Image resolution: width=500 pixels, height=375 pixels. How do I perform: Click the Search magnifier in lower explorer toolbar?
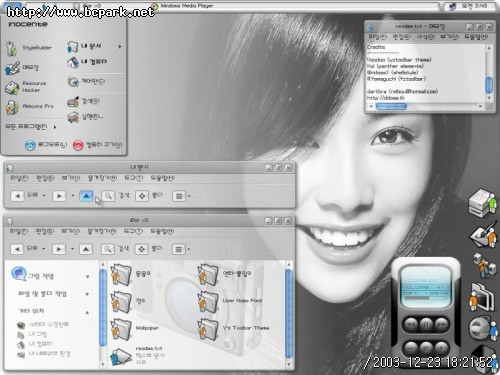click(108, 249)
